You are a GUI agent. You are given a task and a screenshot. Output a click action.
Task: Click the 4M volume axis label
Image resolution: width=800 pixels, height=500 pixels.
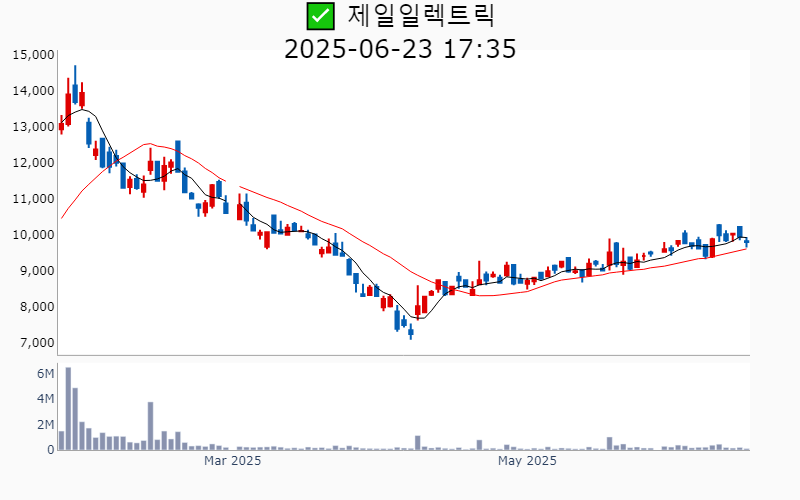pyautogui.click(x=45, y=399)
